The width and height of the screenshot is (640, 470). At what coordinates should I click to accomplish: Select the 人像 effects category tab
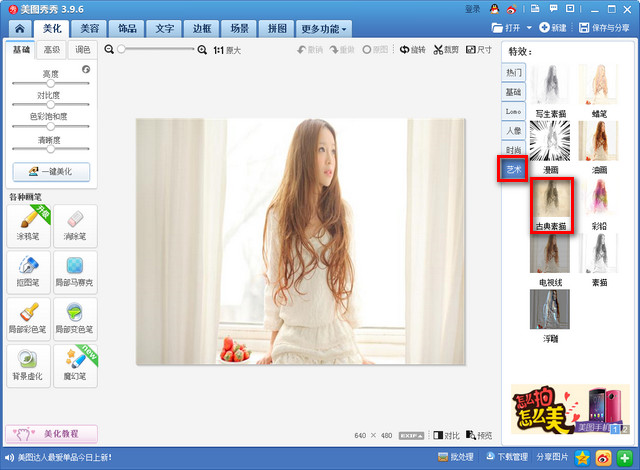tap(513, 130)
